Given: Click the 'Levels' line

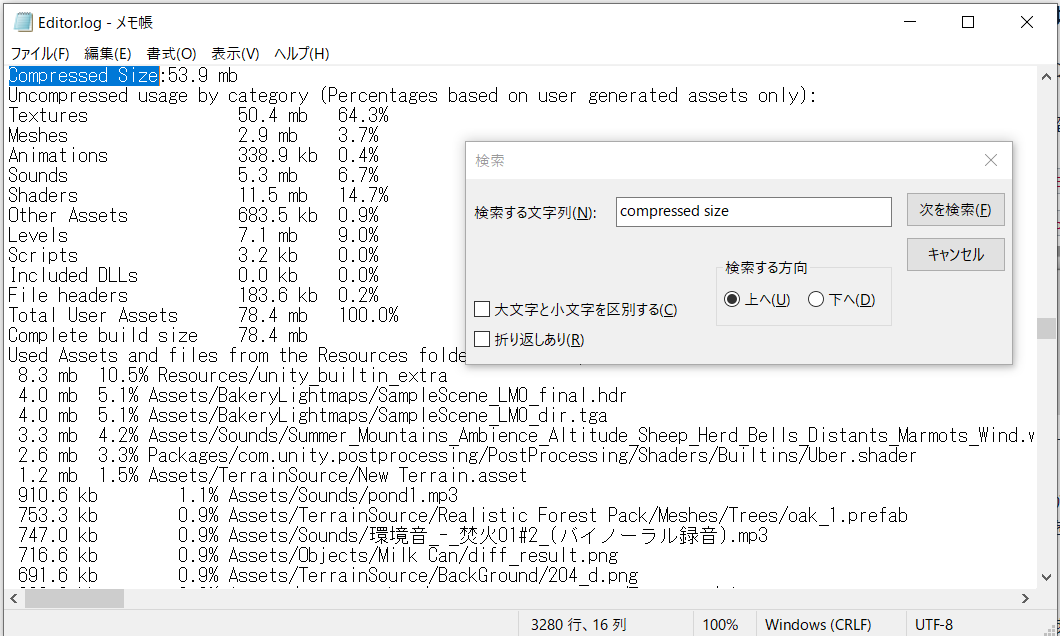Looking at the screenshot, I should coord(193,236).
